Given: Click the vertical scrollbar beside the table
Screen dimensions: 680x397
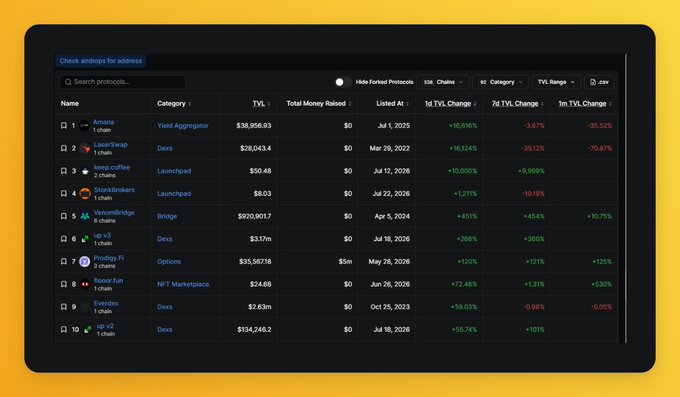Looking at the screenshot, I should tap(626, 198).
